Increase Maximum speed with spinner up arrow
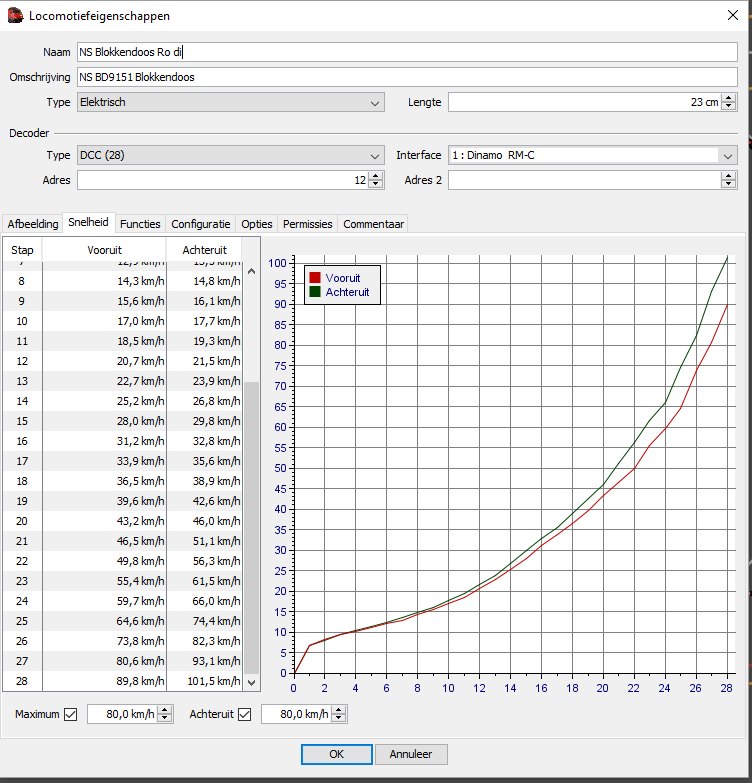The height and width of the screenshot is (783, 752). [165, 710]
